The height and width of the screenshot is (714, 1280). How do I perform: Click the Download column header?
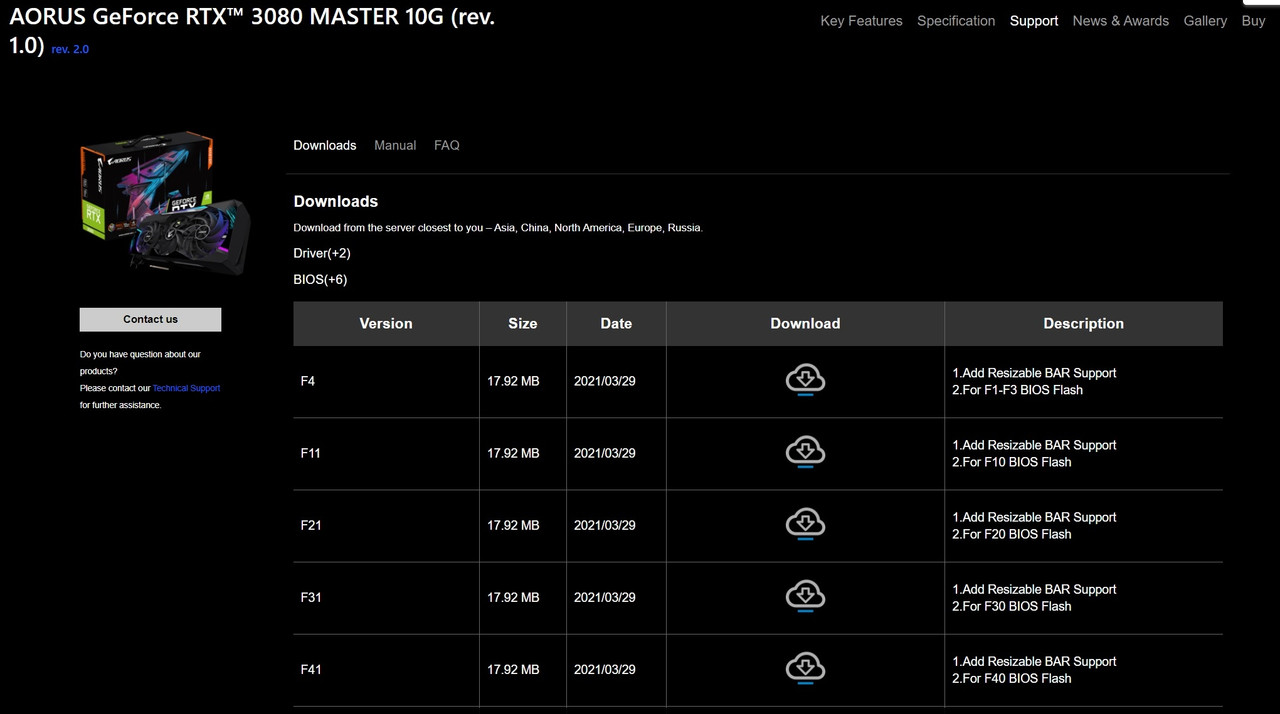805,323
